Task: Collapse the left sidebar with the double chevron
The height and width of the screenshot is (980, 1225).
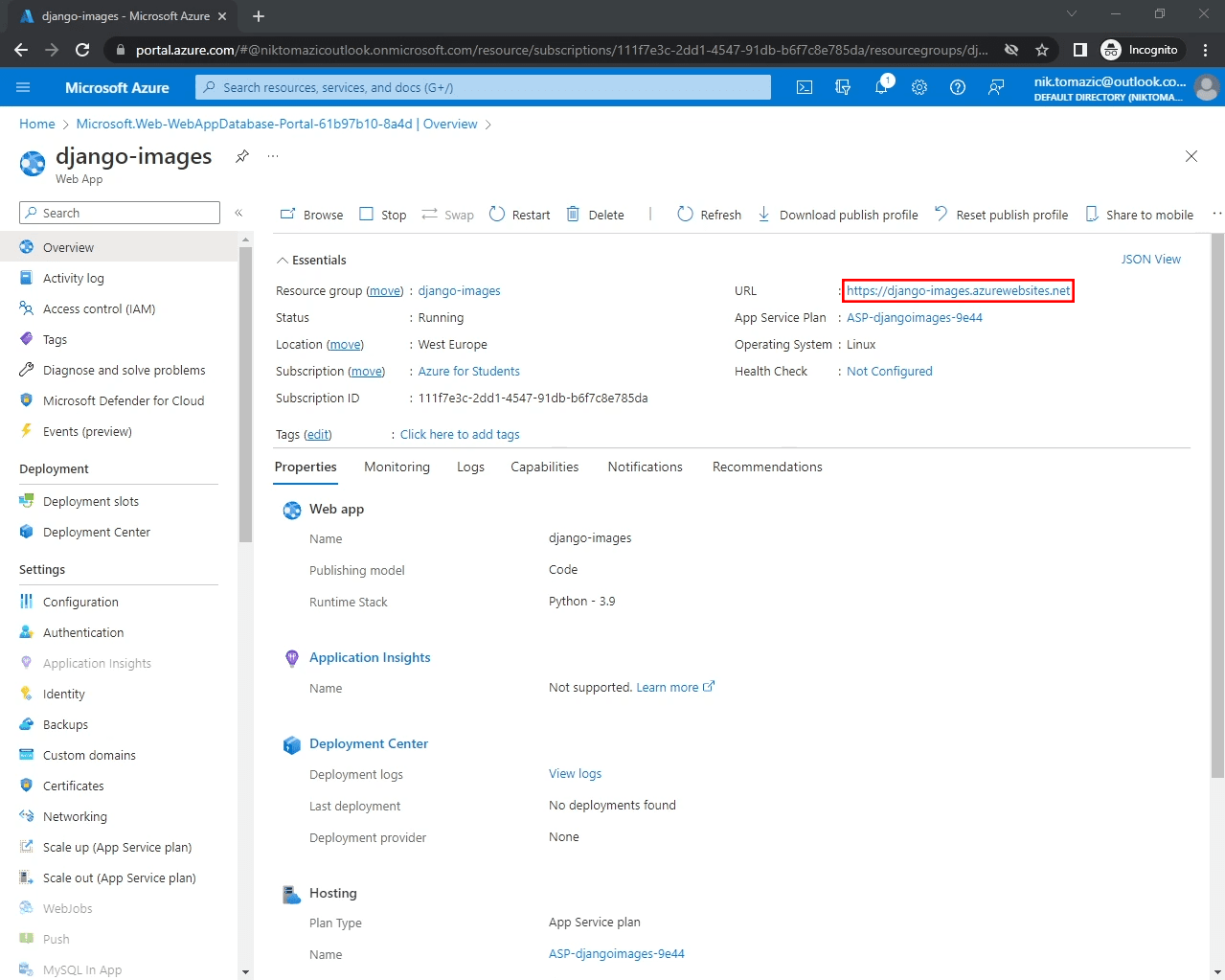Action: (x=239, y=213)
